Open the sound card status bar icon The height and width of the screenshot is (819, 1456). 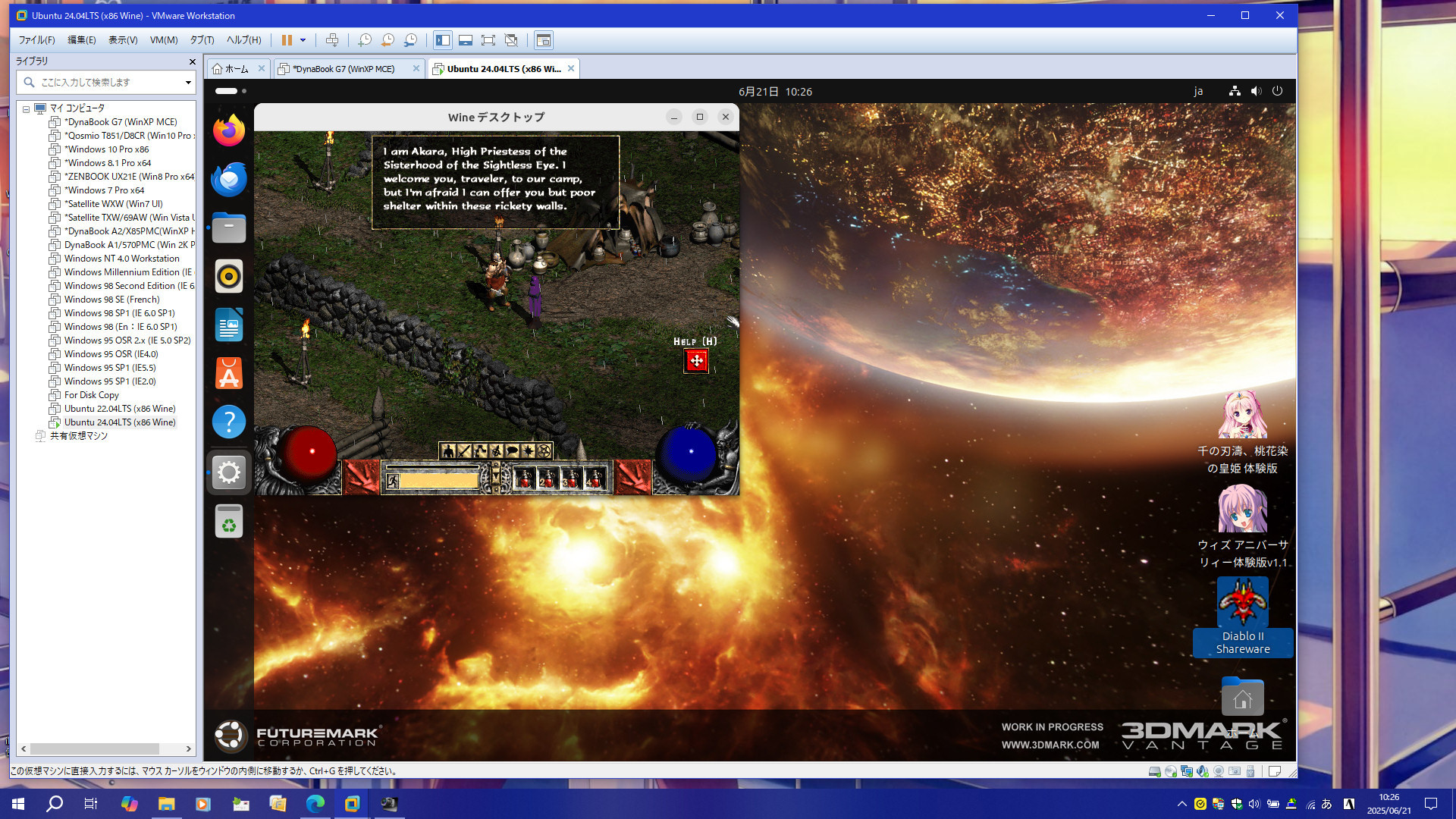tap(1203, 771)
